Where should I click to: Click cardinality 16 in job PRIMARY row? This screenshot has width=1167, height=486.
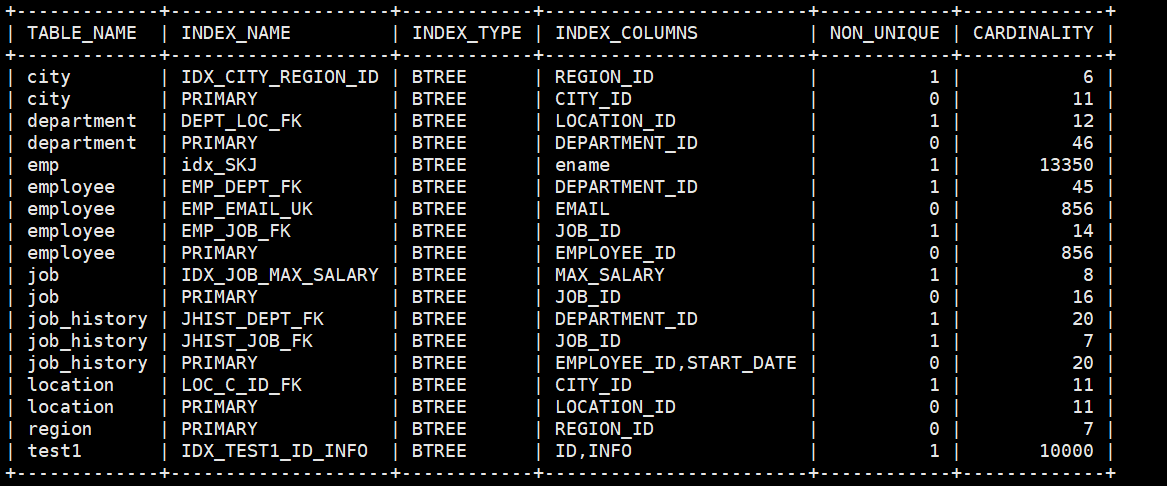pos(1083,297)
